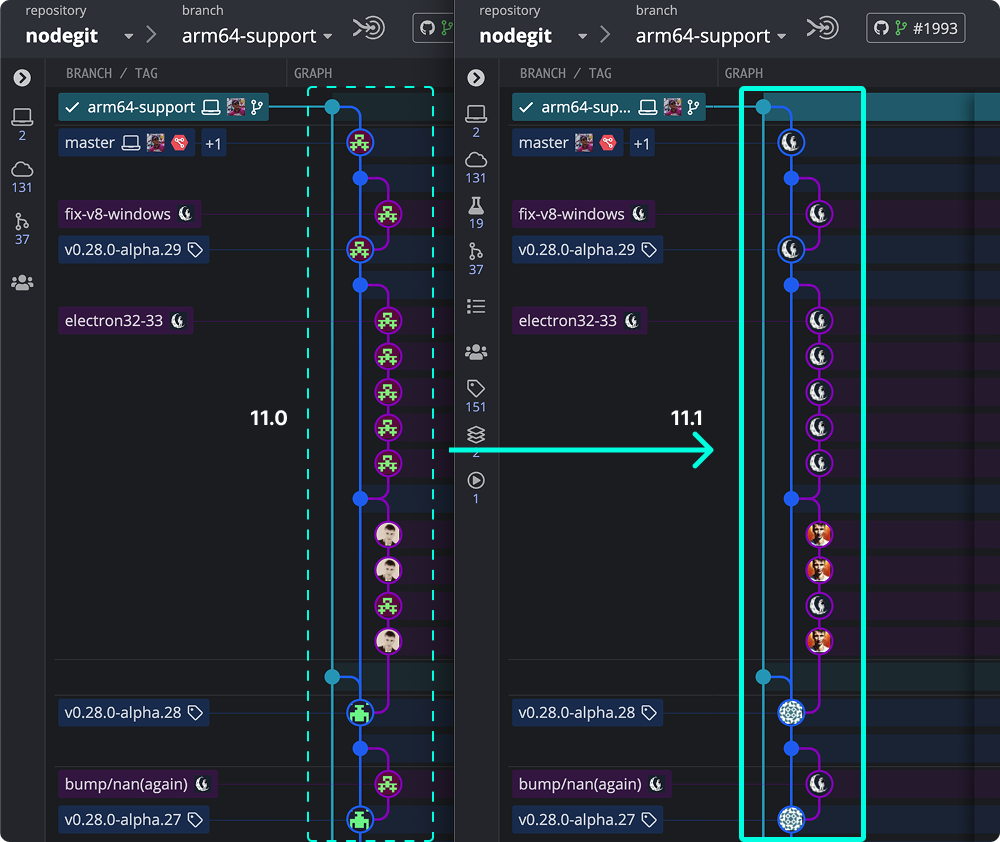
Task: Select arm64-support branch label in left panel
Action: (x=163, y=107)
